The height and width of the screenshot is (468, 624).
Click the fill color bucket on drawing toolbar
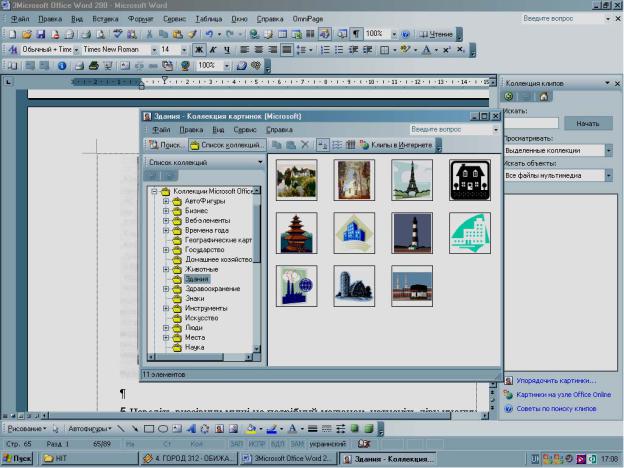[x=251, y=429]
